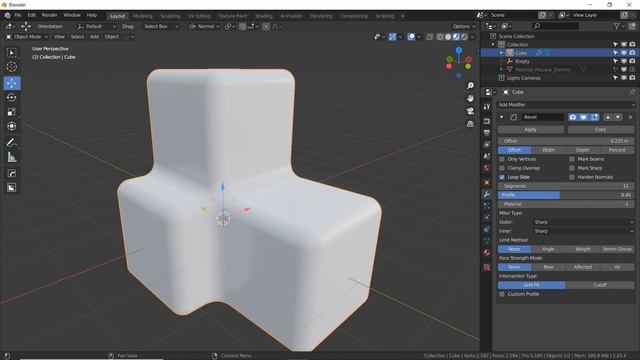Switch perspective/orthographic grid icon
The height and width of the screenshot is (360, 640).
click(x=470, y=124)
